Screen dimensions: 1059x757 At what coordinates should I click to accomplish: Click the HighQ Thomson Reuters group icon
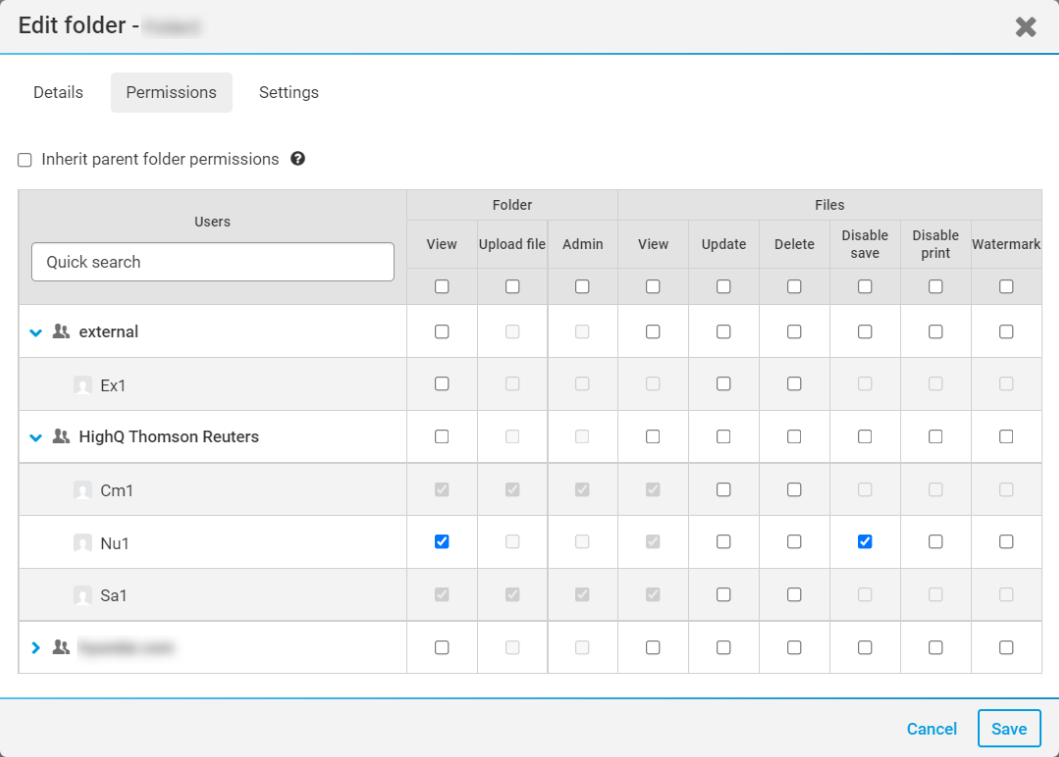click(x=61, y=436)
